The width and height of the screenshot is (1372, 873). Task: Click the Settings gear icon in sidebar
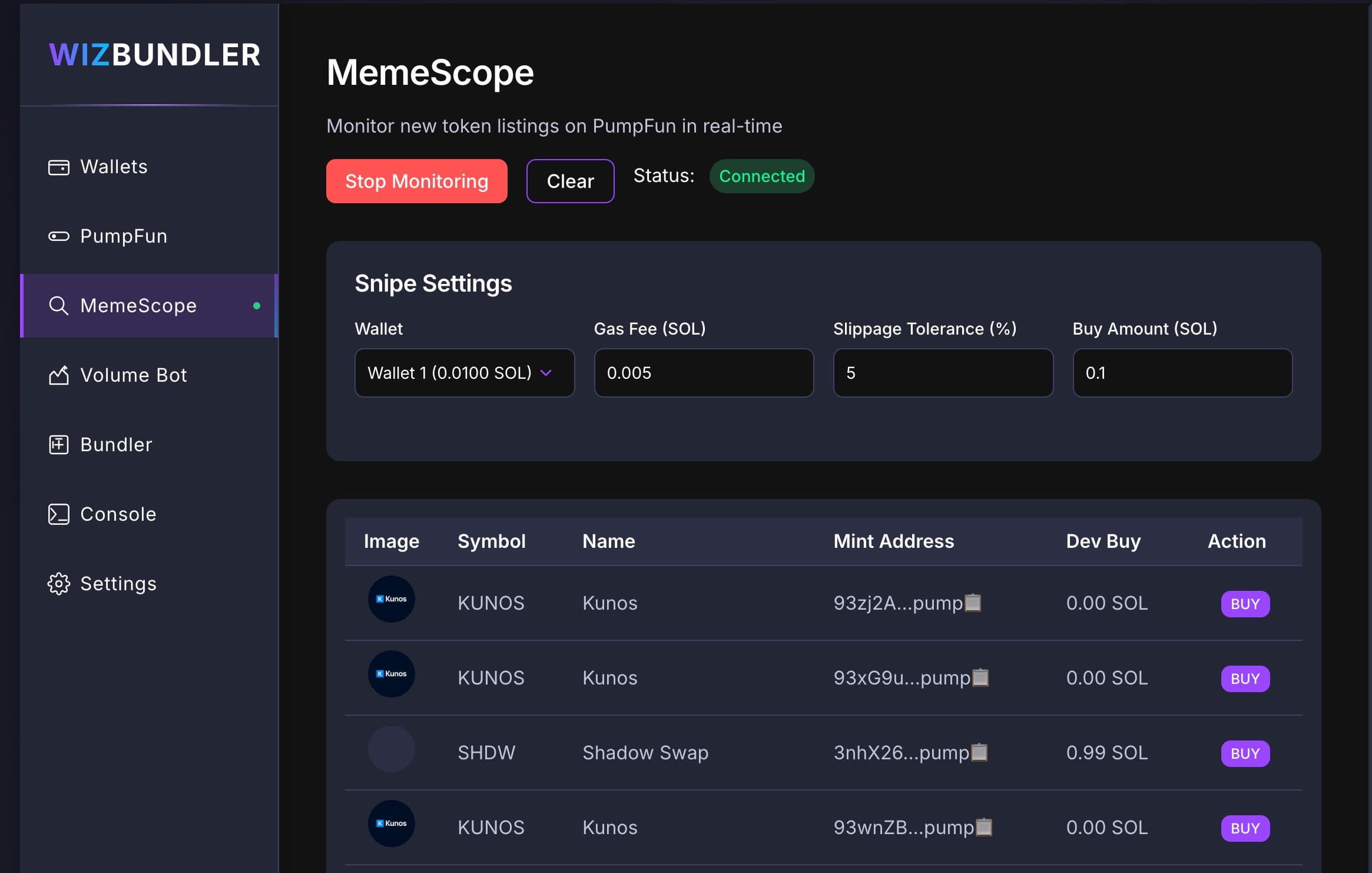click(x=58, y=584)
